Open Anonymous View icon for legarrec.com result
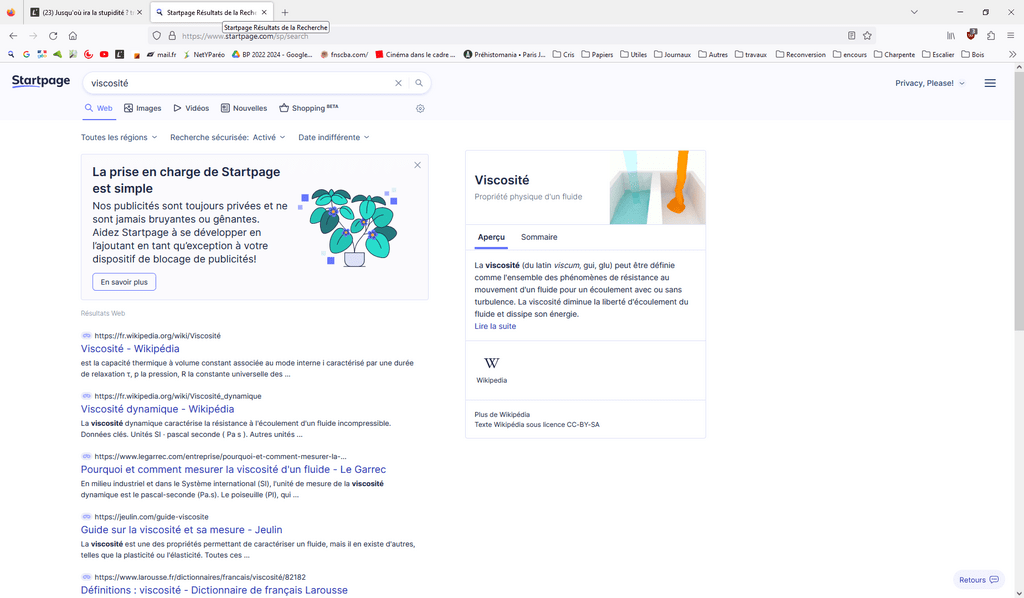This screenshot has width=1024, height=598. pos(86,456)
